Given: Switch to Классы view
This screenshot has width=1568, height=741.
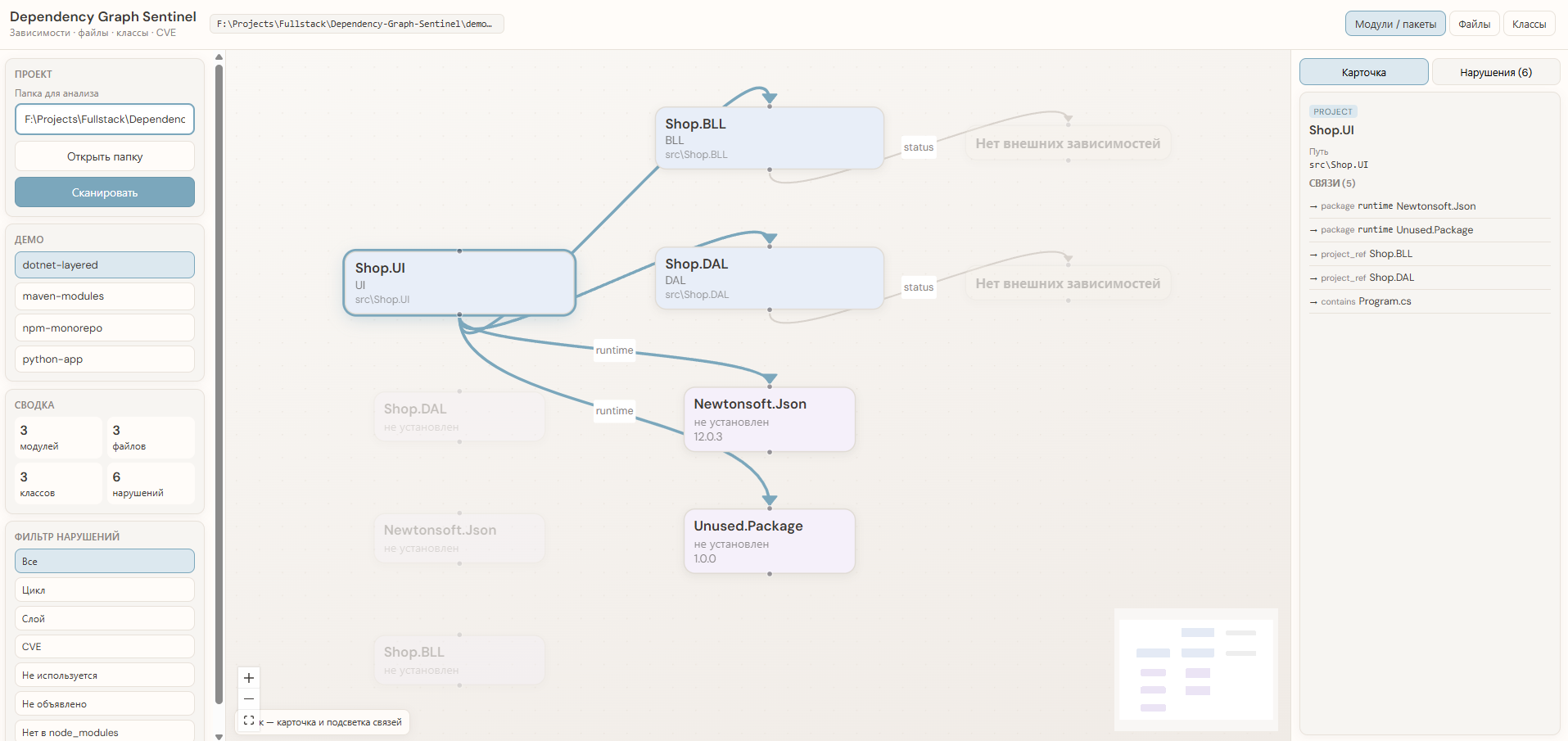Looking at the screenshot, I should click(1529, 24).
